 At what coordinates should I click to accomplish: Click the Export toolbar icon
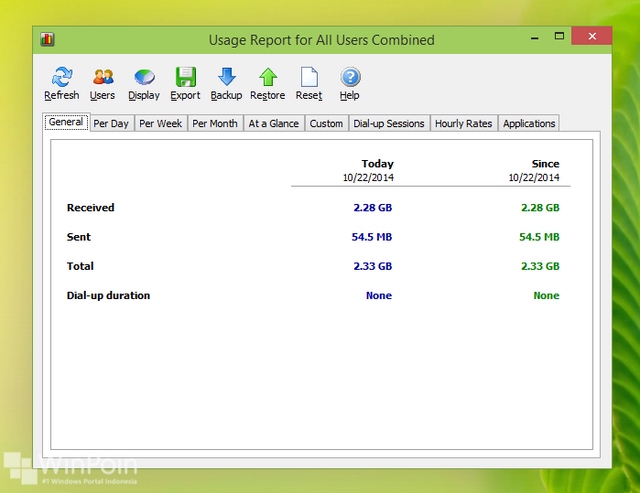[185, 78]
